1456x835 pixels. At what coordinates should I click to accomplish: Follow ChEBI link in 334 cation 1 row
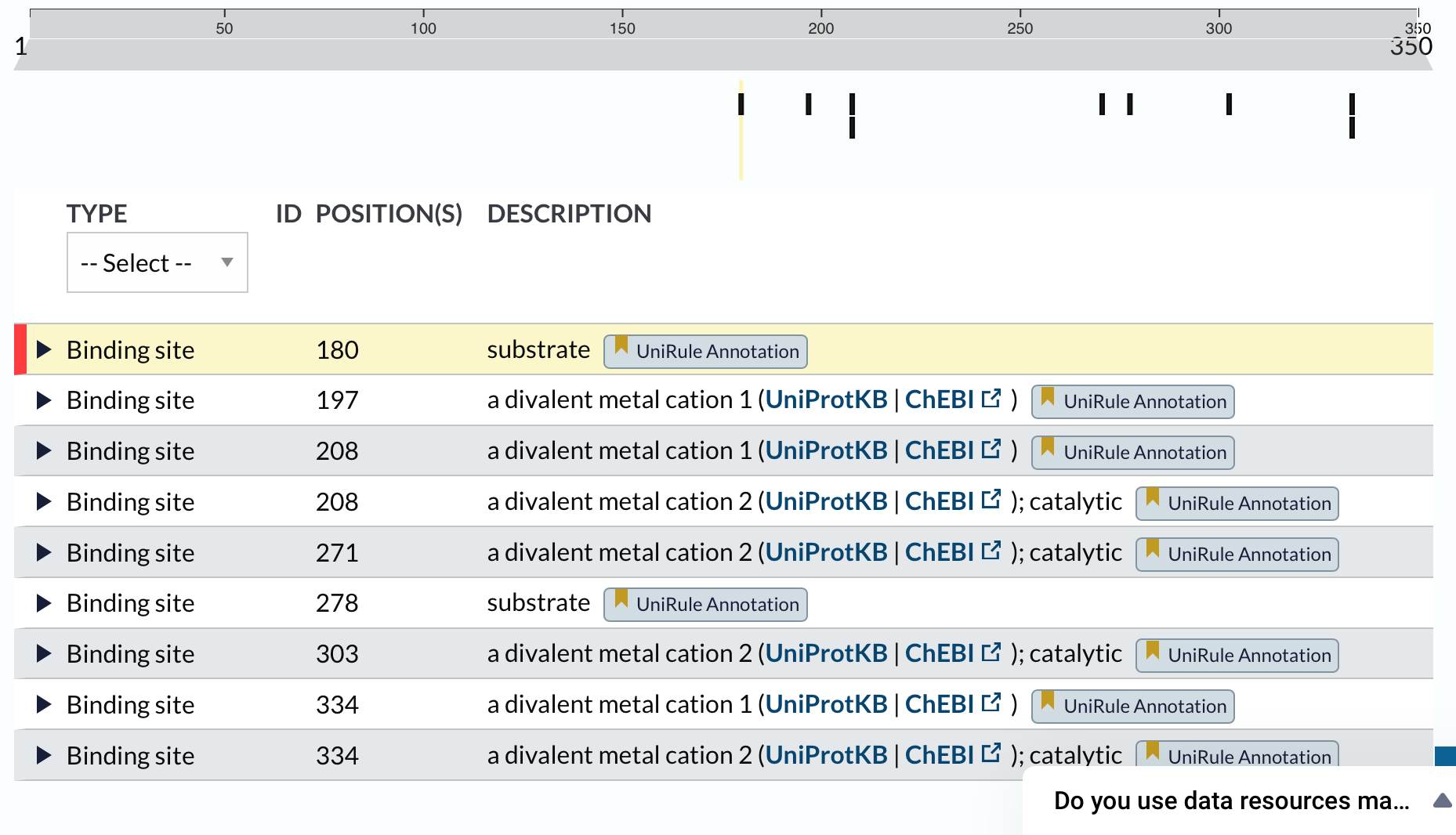(x=953, y=704)
